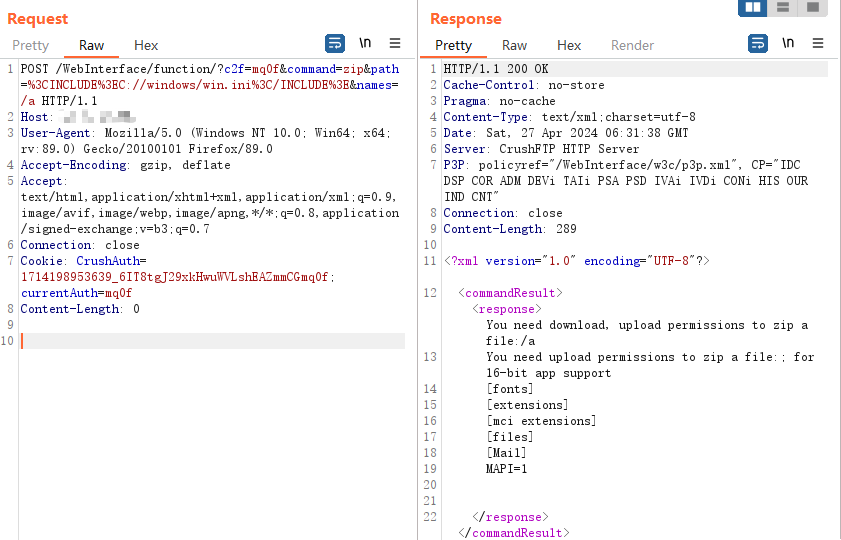Open the Response Render tab

[632, 46]
